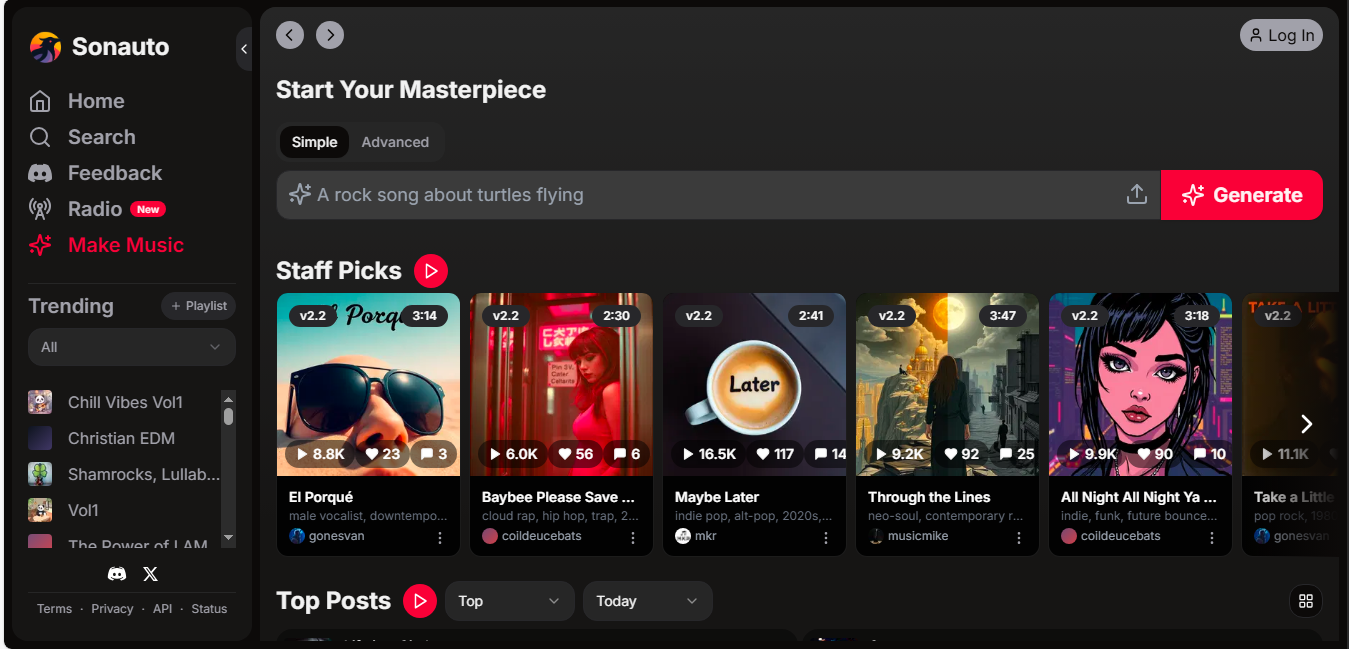
Task: Click the Log In button
Action: pos(1281,35)
